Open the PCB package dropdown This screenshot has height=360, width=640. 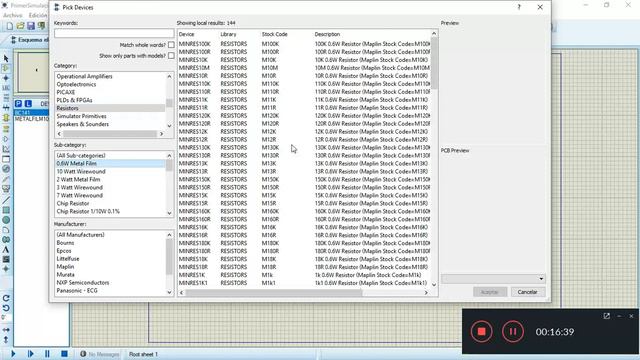(493, 279)
